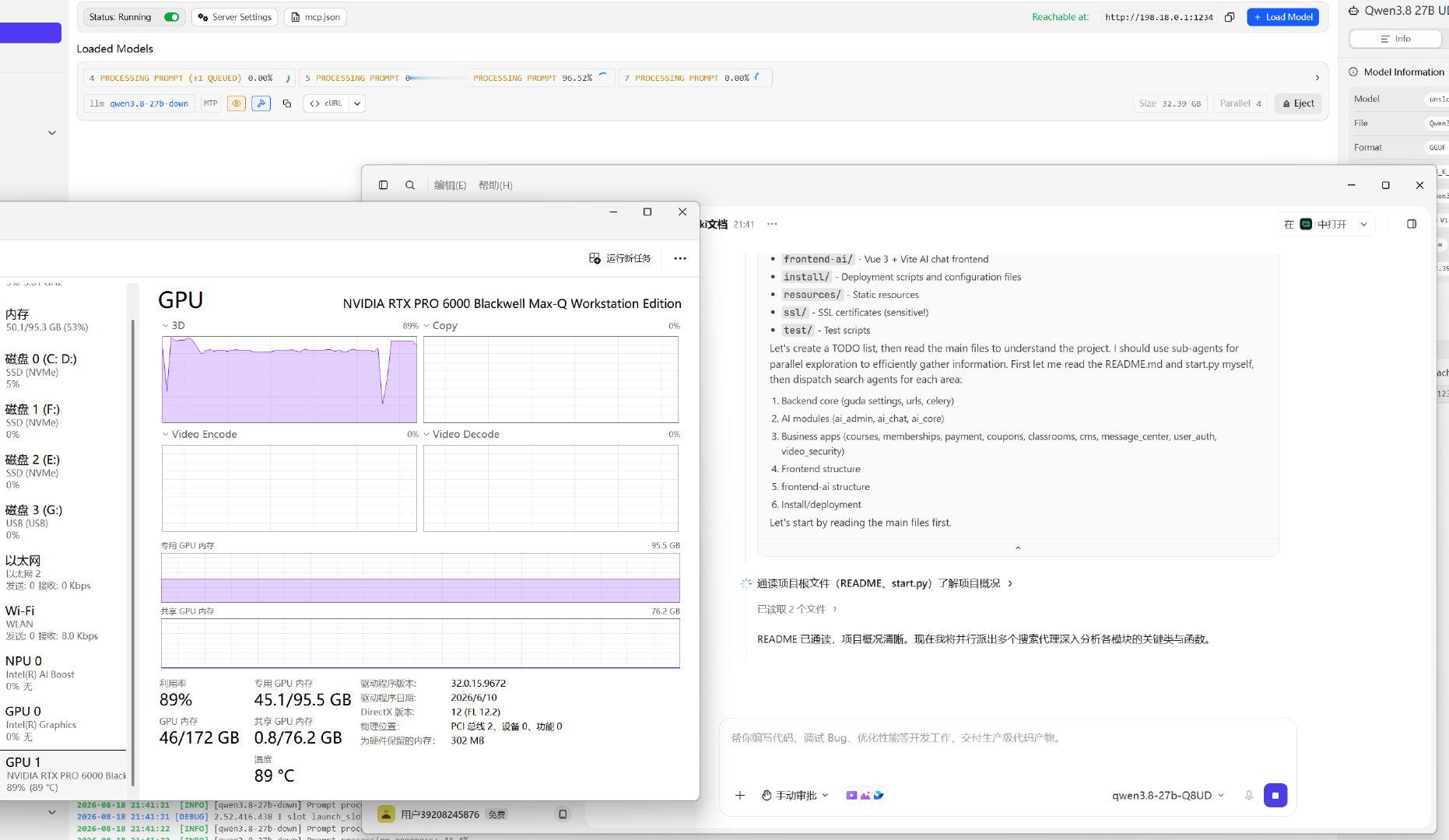Image resolution: width=1449 pixels, height=840 pixels.
Task: Click the 免费 plan badge
Action: (496, 814)
